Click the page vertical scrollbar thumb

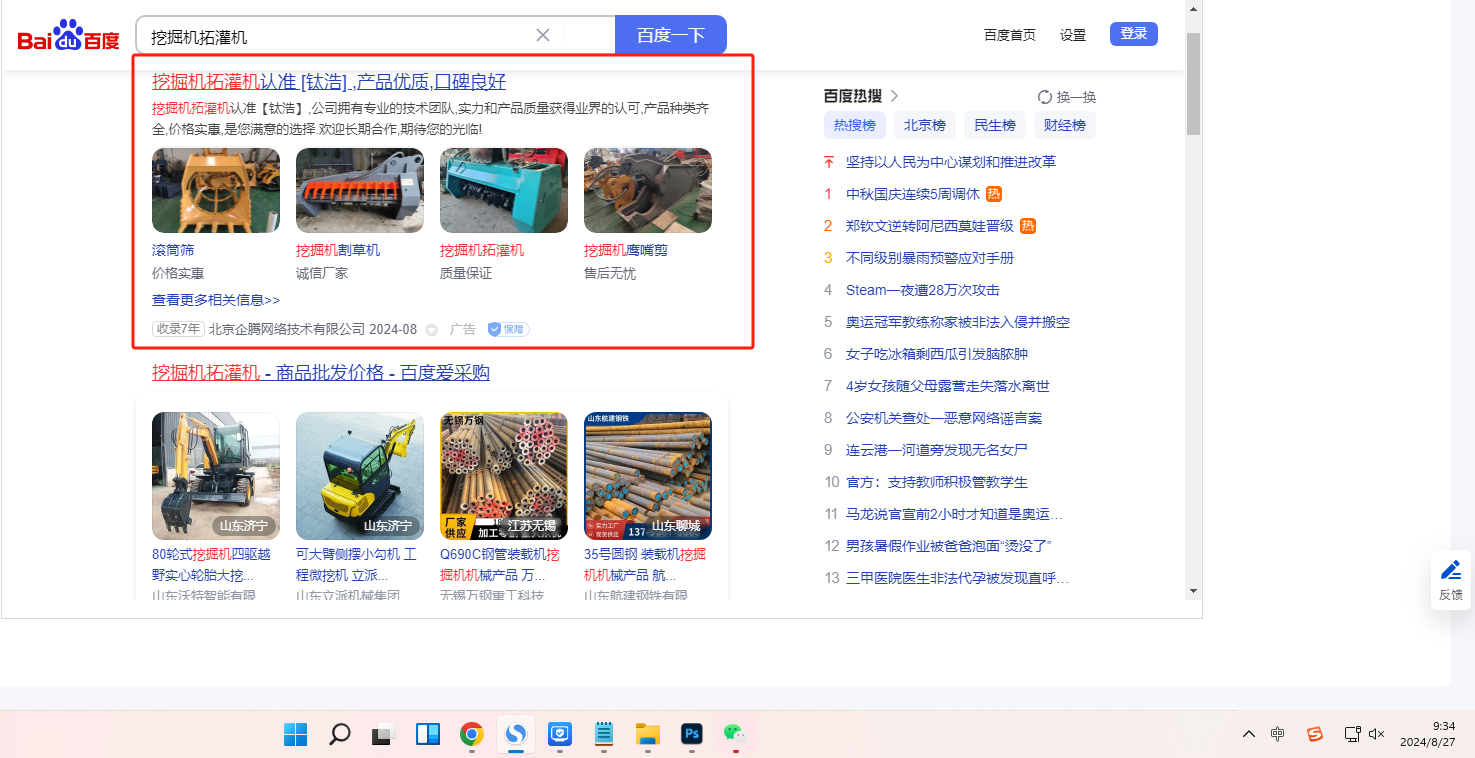pyautogui.click(x=1193, y=83)
